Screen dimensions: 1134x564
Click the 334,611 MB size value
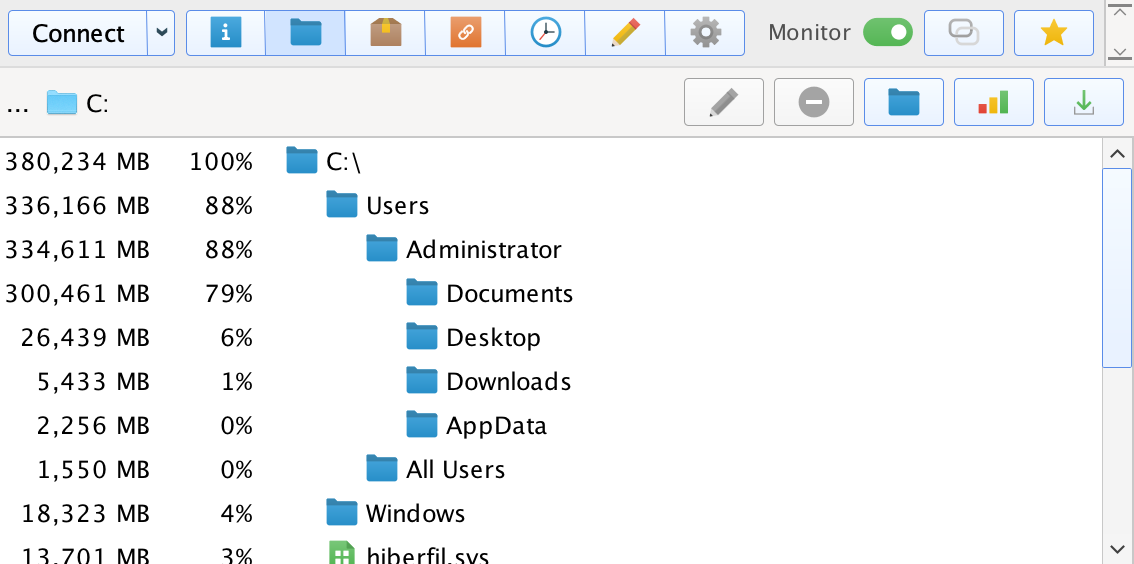tap(77, 250)
